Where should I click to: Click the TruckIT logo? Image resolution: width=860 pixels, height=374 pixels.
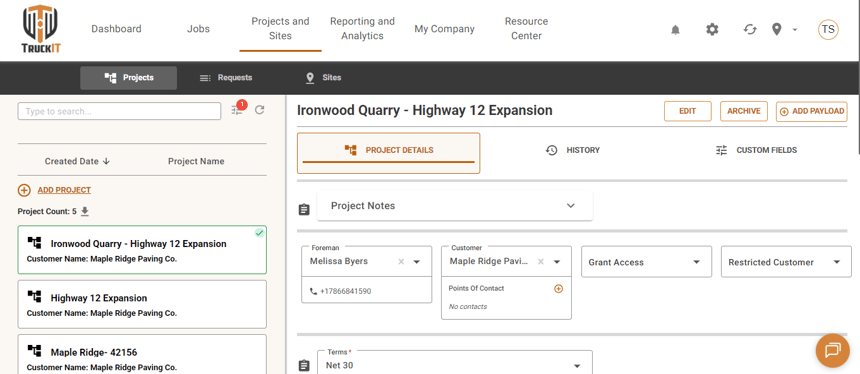point(41,30)
